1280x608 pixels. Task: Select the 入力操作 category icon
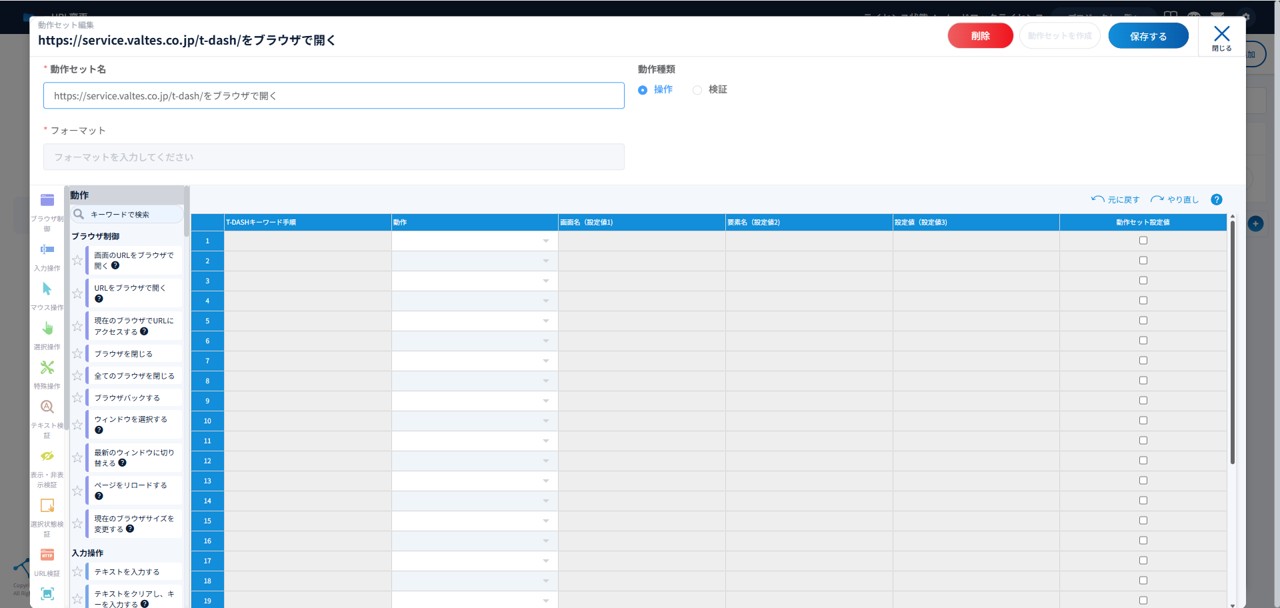(x=47, y=250)
